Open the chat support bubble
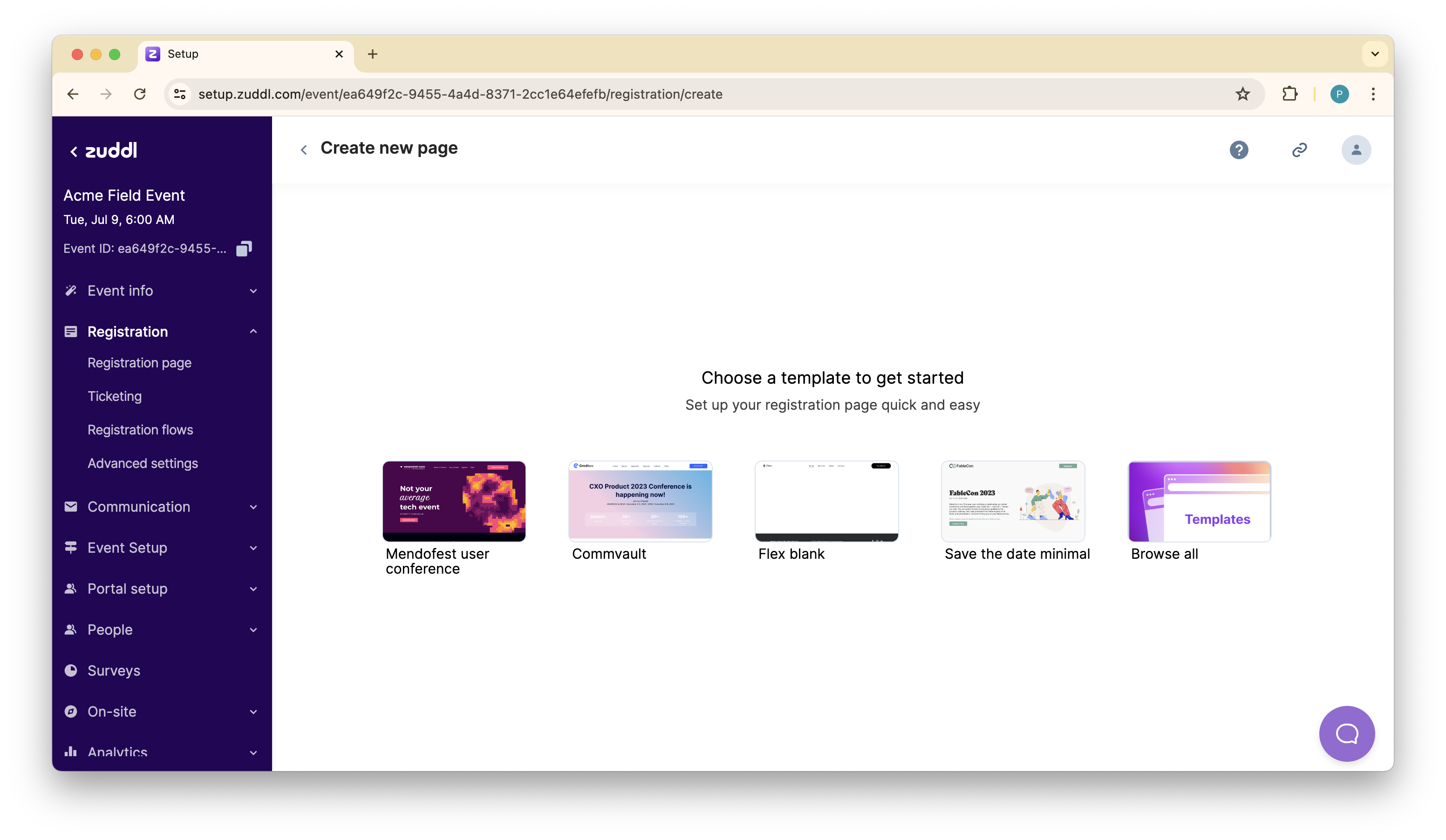 pyautogui.click(x=1346, y=733)
